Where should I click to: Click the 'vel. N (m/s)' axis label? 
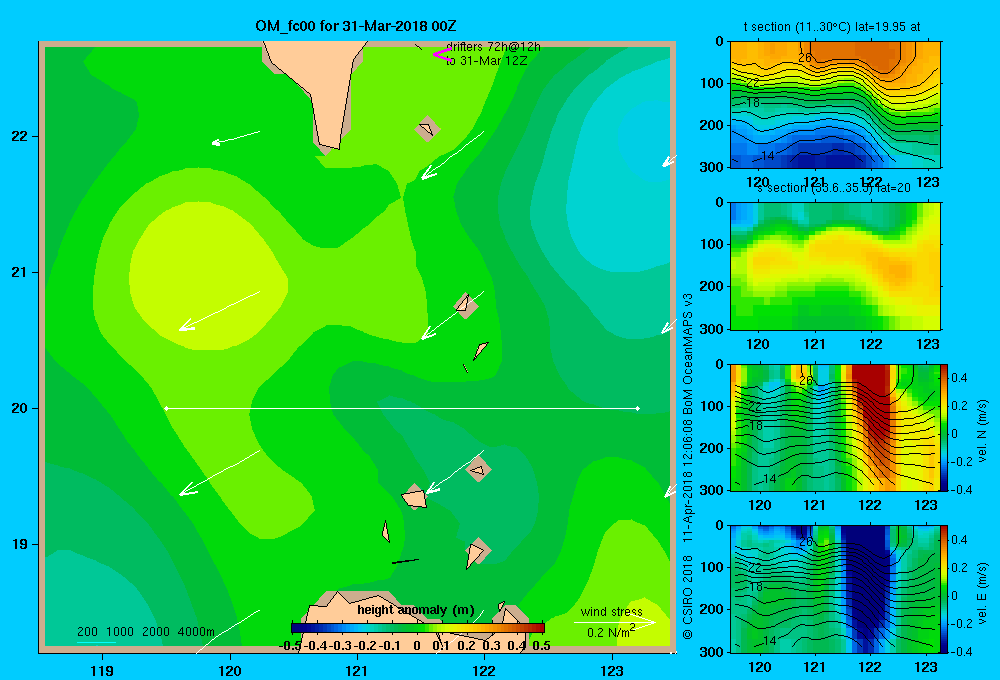point(982,431)
